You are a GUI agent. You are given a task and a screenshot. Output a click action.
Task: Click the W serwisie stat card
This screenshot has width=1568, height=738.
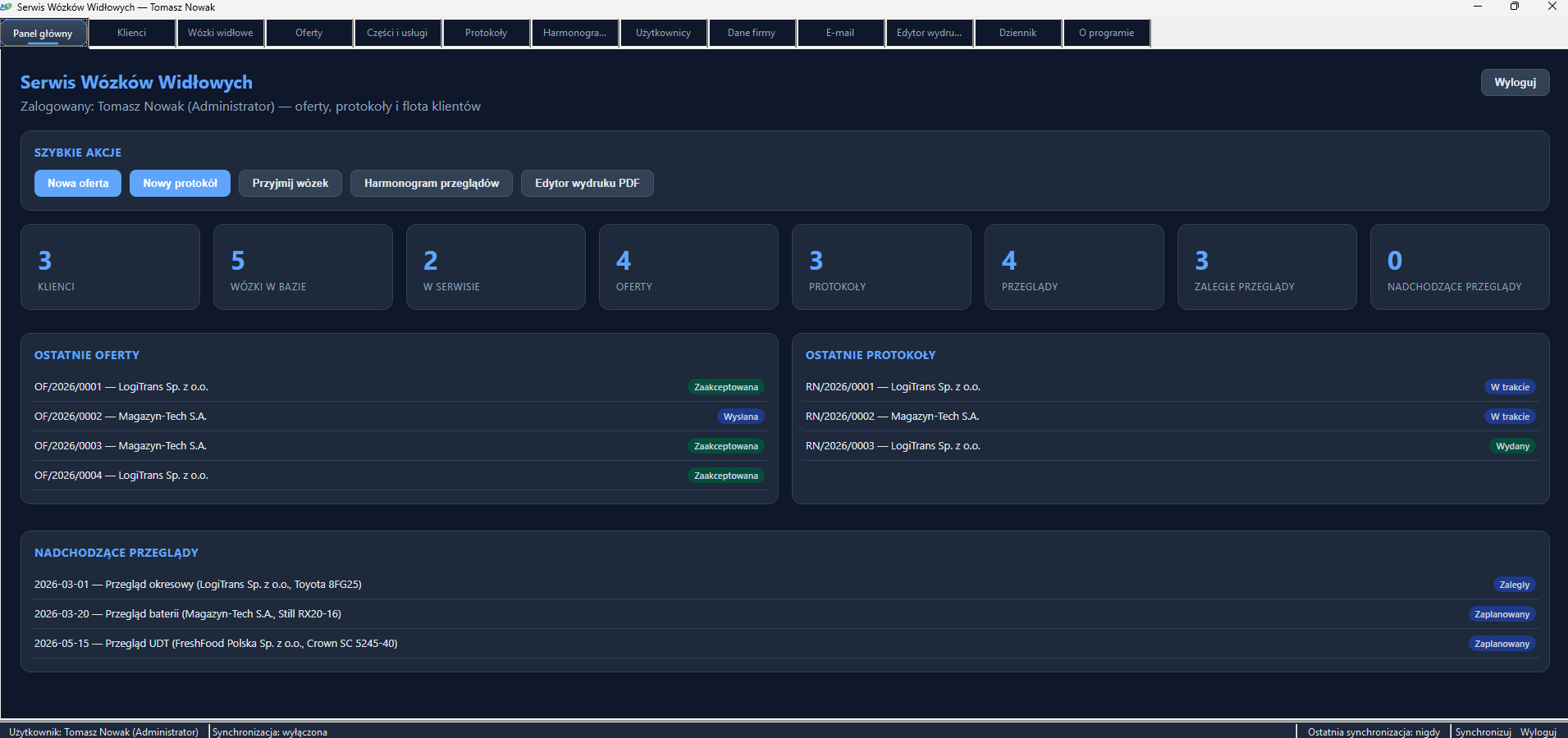click(496, 267)
